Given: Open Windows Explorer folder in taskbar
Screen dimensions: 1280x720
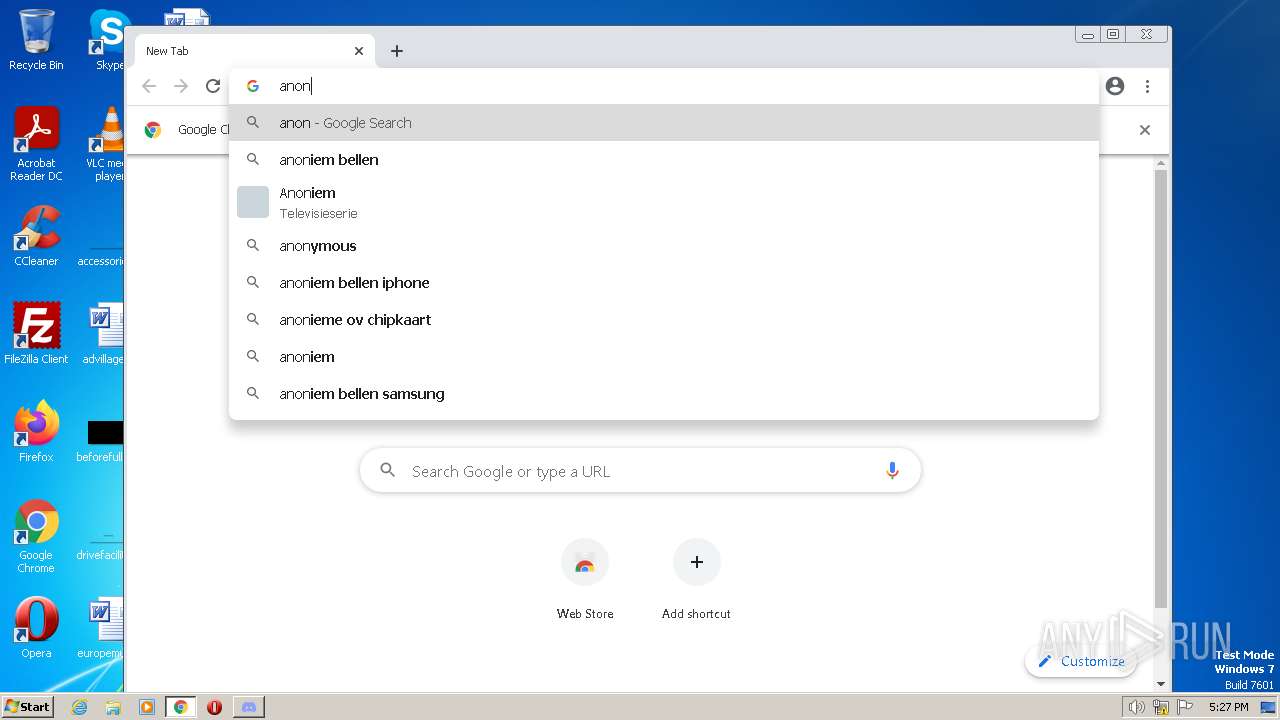Looking at the screenshot, I should [x=113, y=707].
